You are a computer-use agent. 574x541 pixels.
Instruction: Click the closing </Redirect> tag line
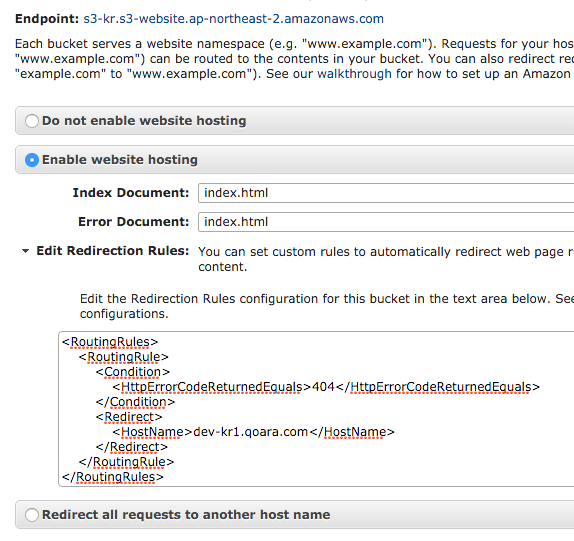pyautogui.click(x=132, y=447)
